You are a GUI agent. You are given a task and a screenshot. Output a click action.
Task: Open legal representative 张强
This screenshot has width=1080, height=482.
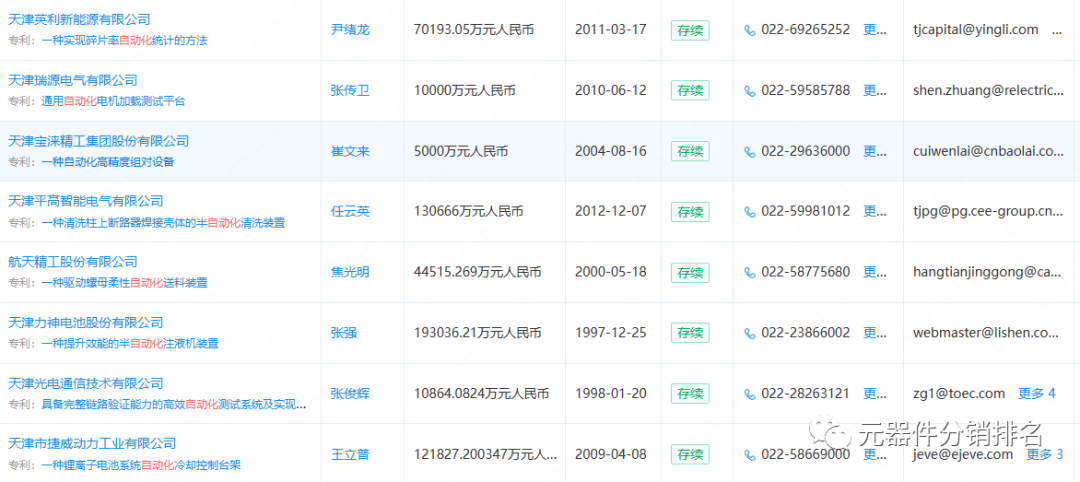344,333
